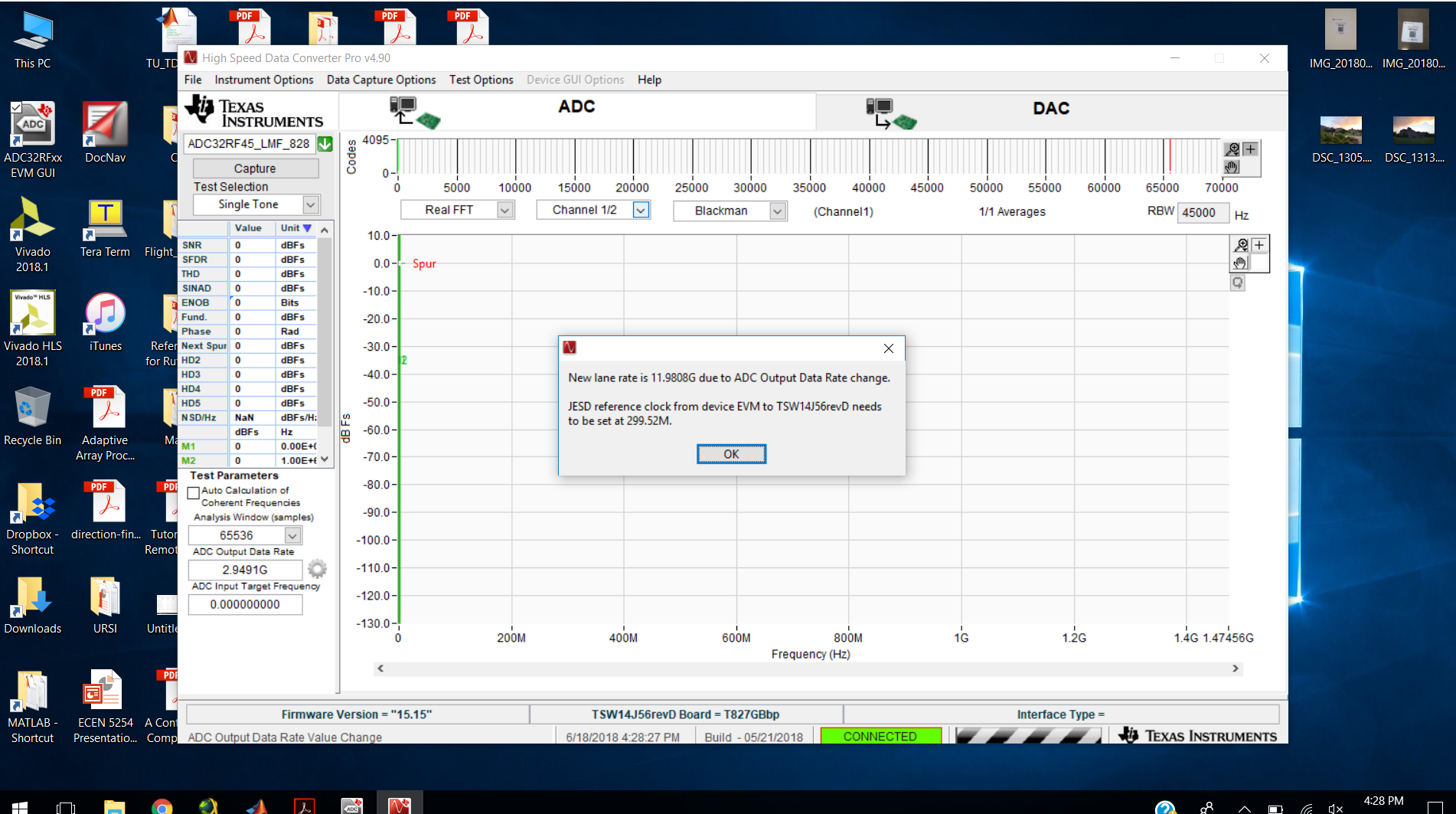Click the DAC board icon
This screenshot has width=1456, height=814.
click(891, 113)
